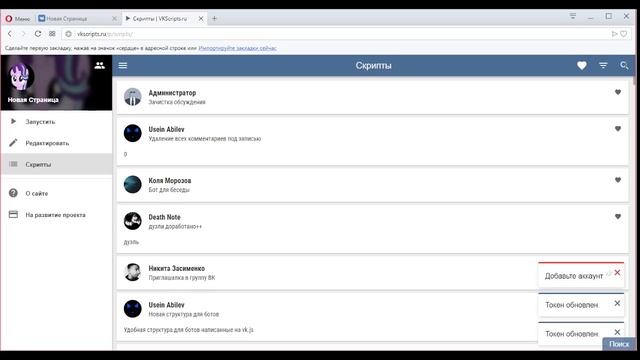The height and width of the screenshot is (360, 640).
Task: Click the Запустить play icon
Action: tap(13, 121)
